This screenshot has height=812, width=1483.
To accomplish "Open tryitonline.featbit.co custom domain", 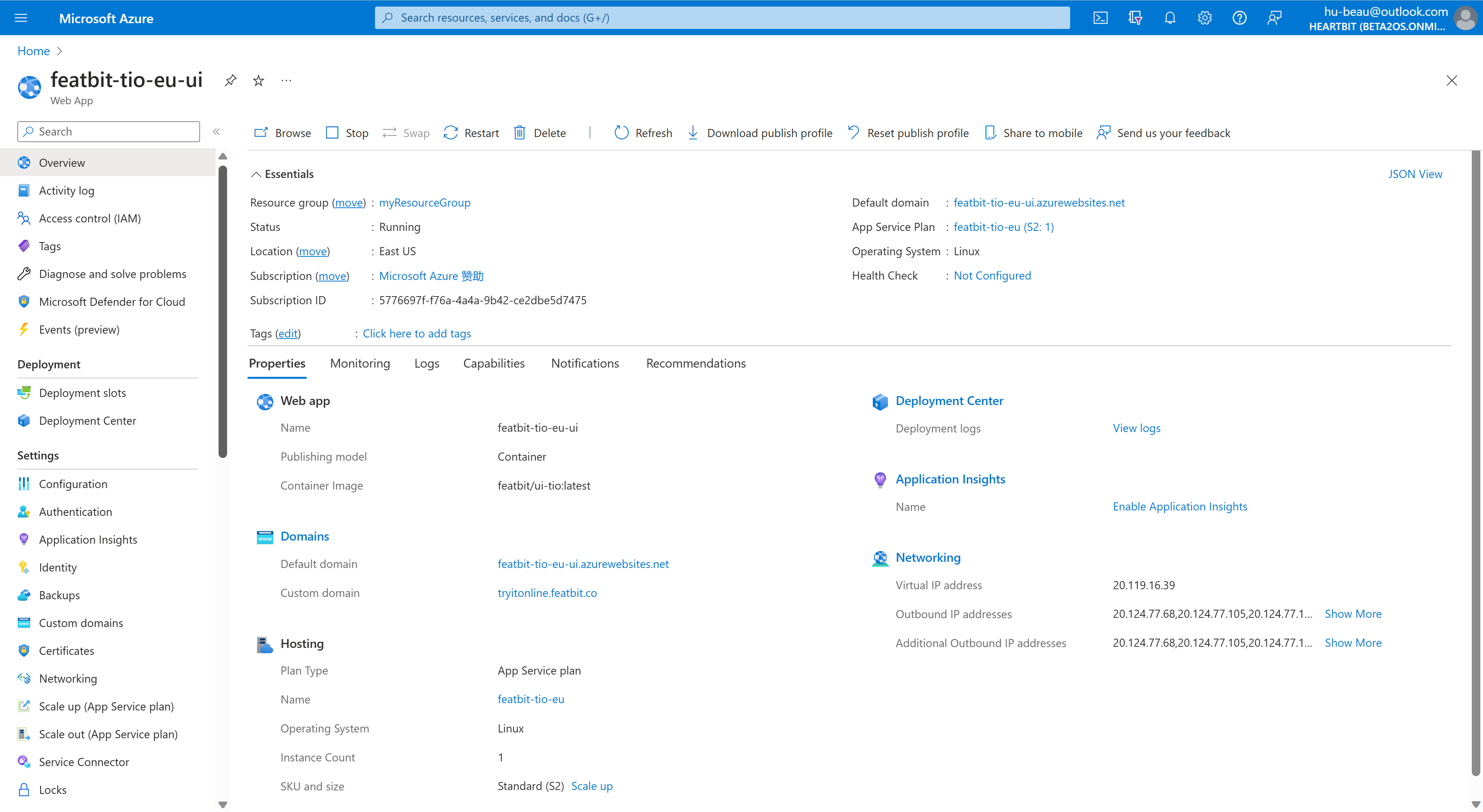I will (547, 593).
